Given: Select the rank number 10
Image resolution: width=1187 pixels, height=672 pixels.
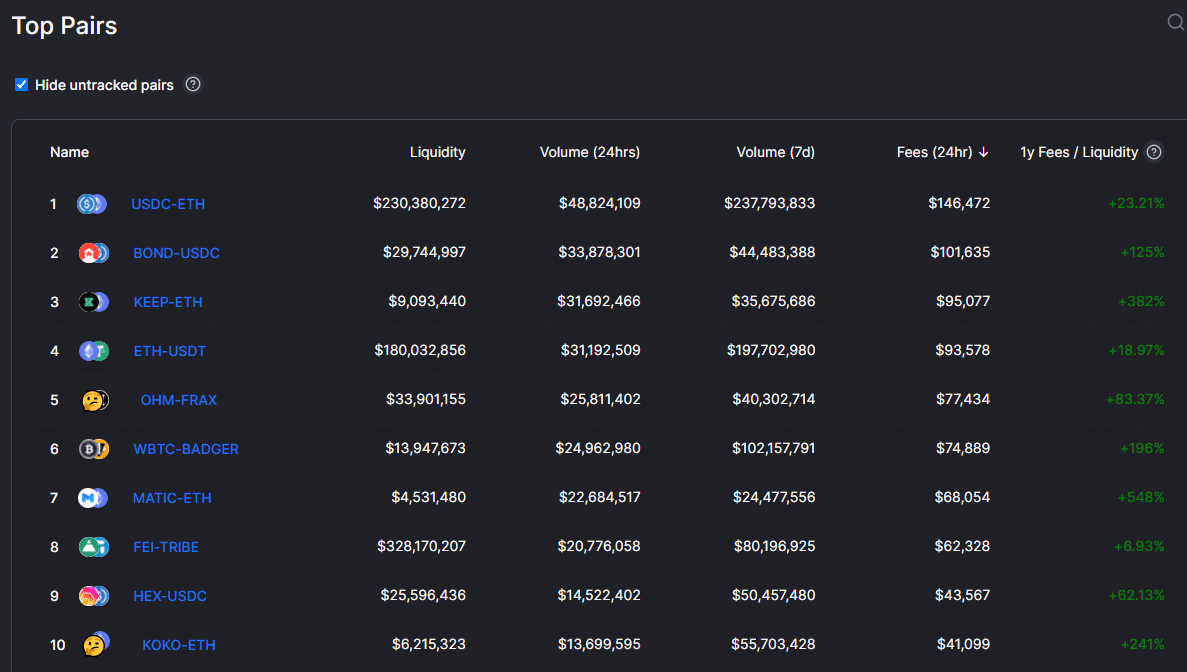Looking at the screenshot, I should [58, 646].
